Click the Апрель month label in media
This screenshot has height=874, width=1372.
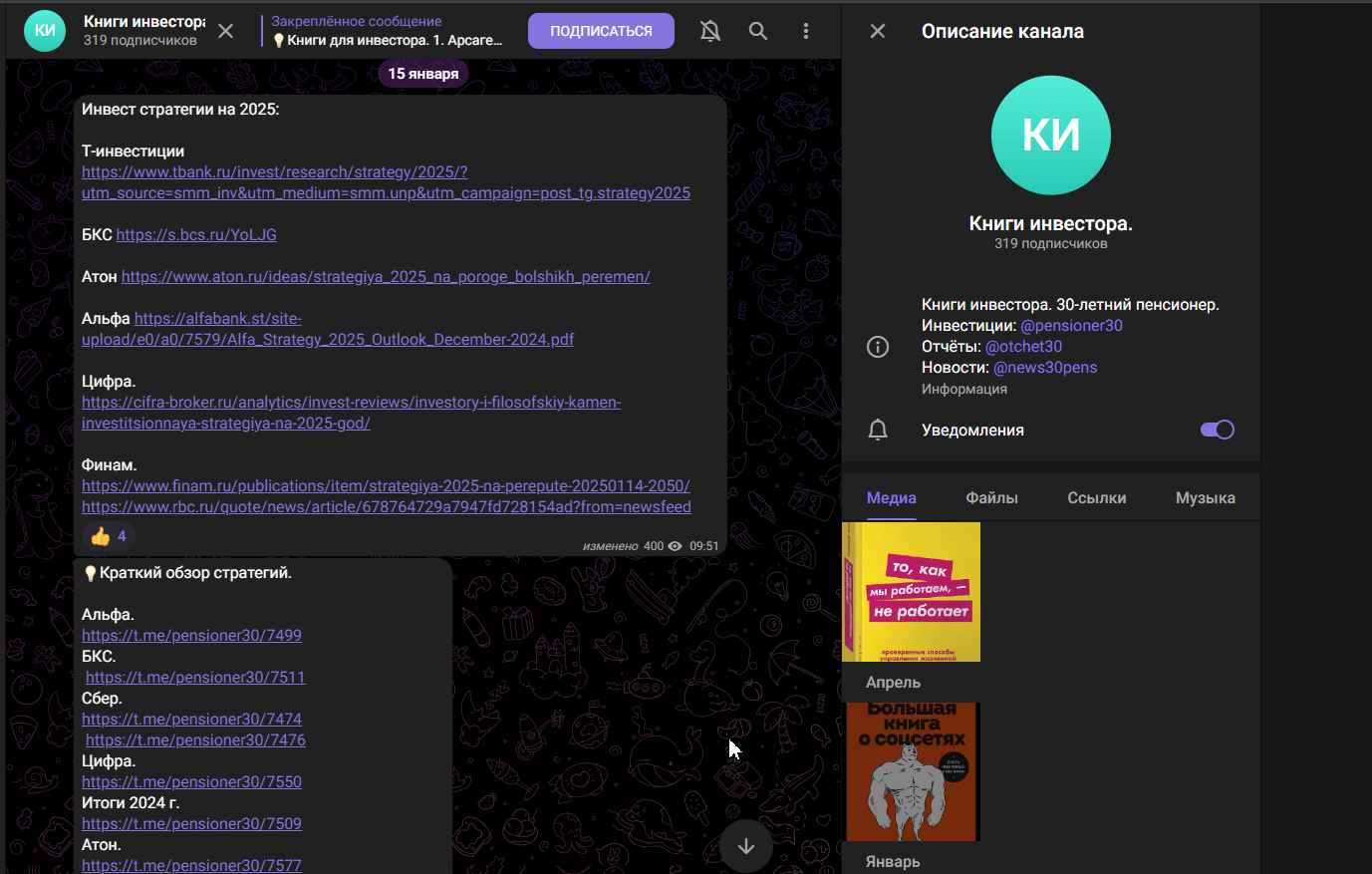[893, 683]
